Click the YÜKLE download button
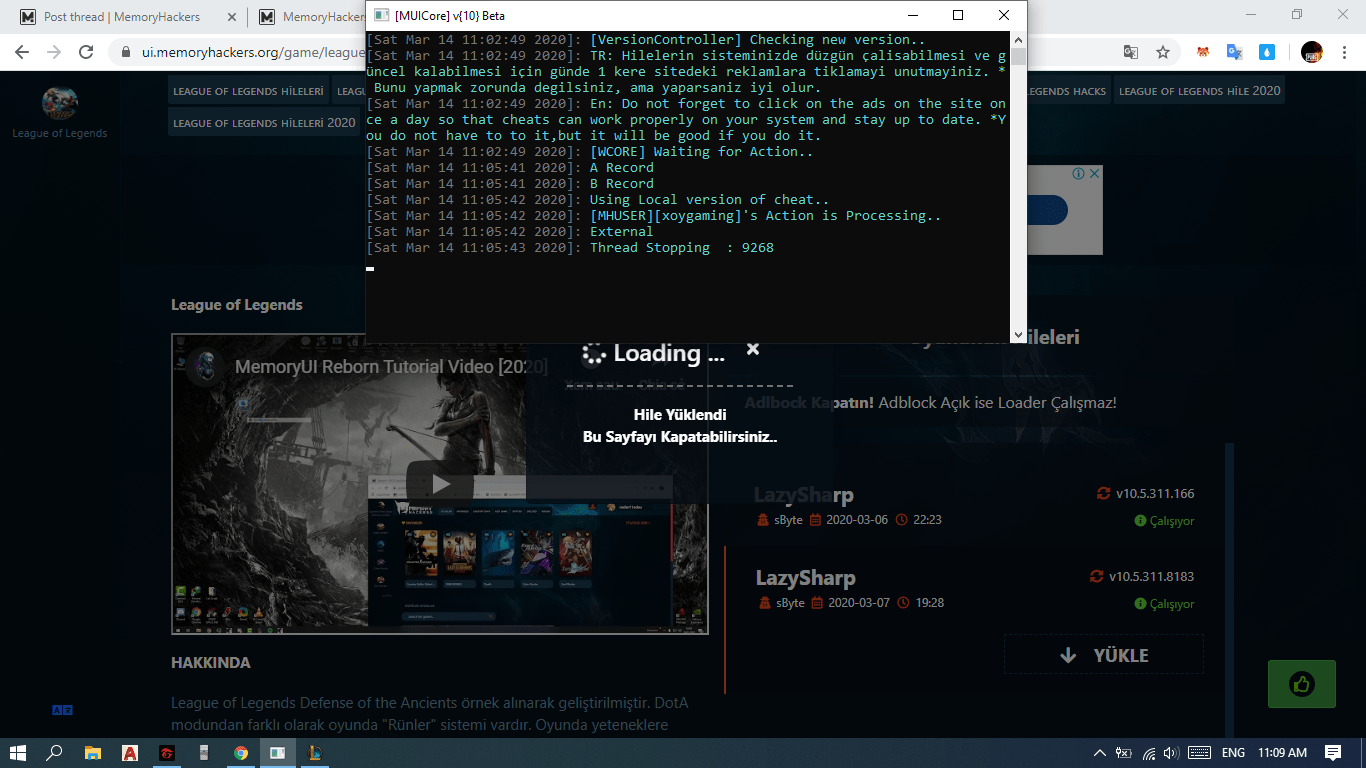 [x=1104, y=655]
